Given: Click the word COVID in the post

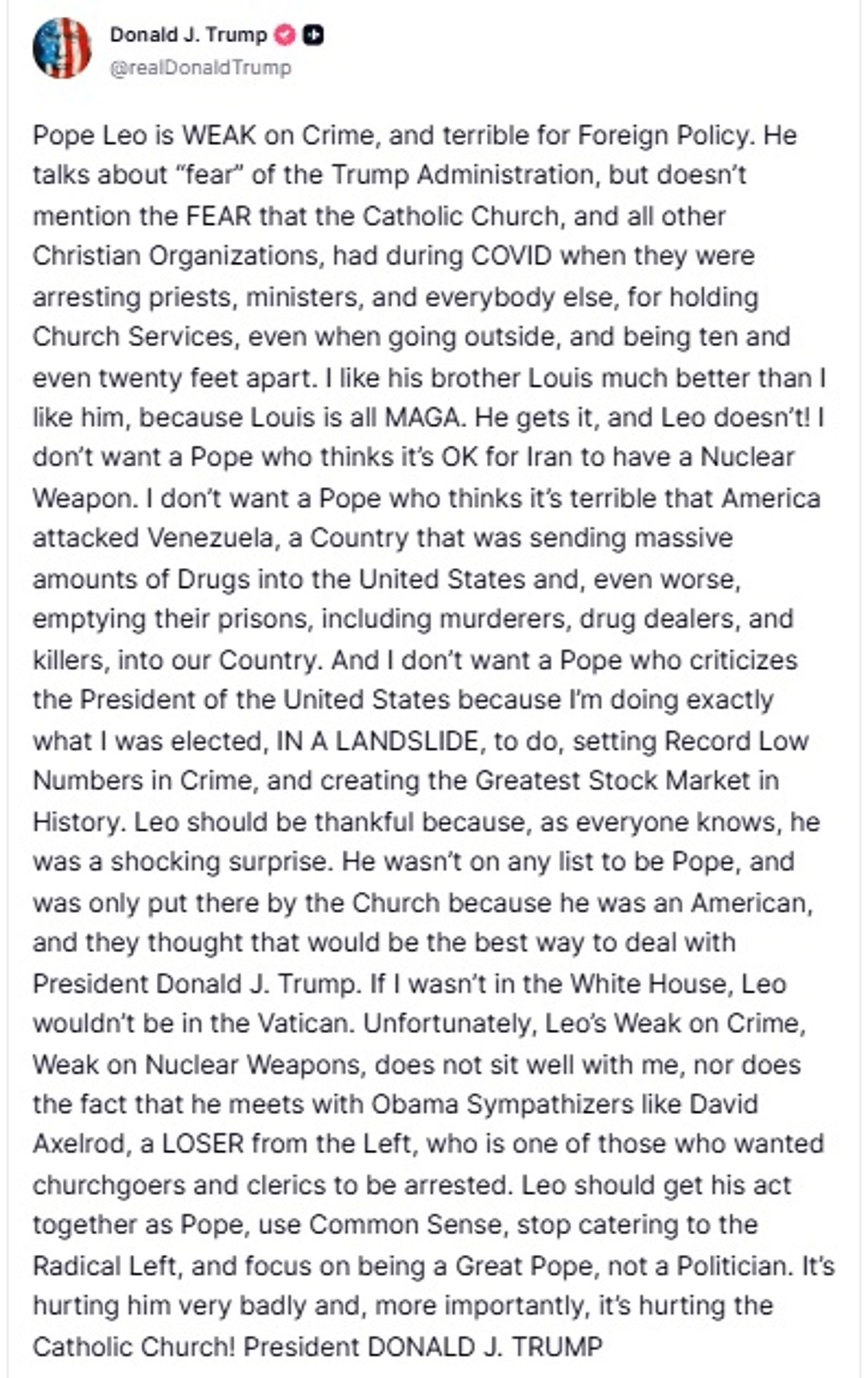Looking at the screenshot, I should click(x=511, y=256).
